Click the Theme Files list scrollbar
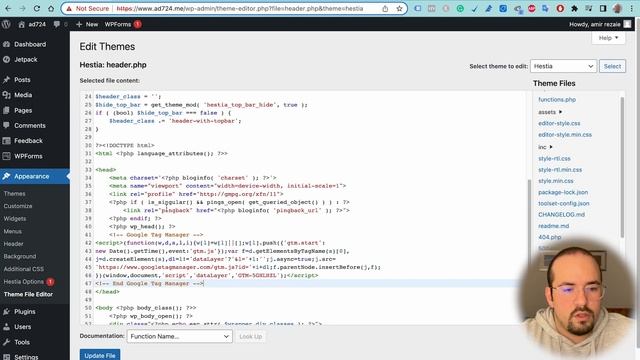This screenshot has width=640, height=360. (x=622, y=167)
